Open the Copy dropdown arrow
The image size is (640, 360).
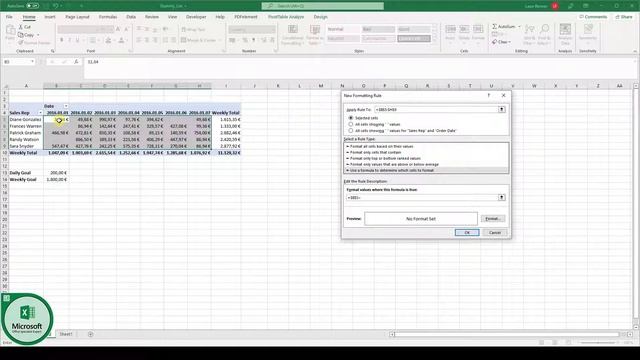click(38, 35)
